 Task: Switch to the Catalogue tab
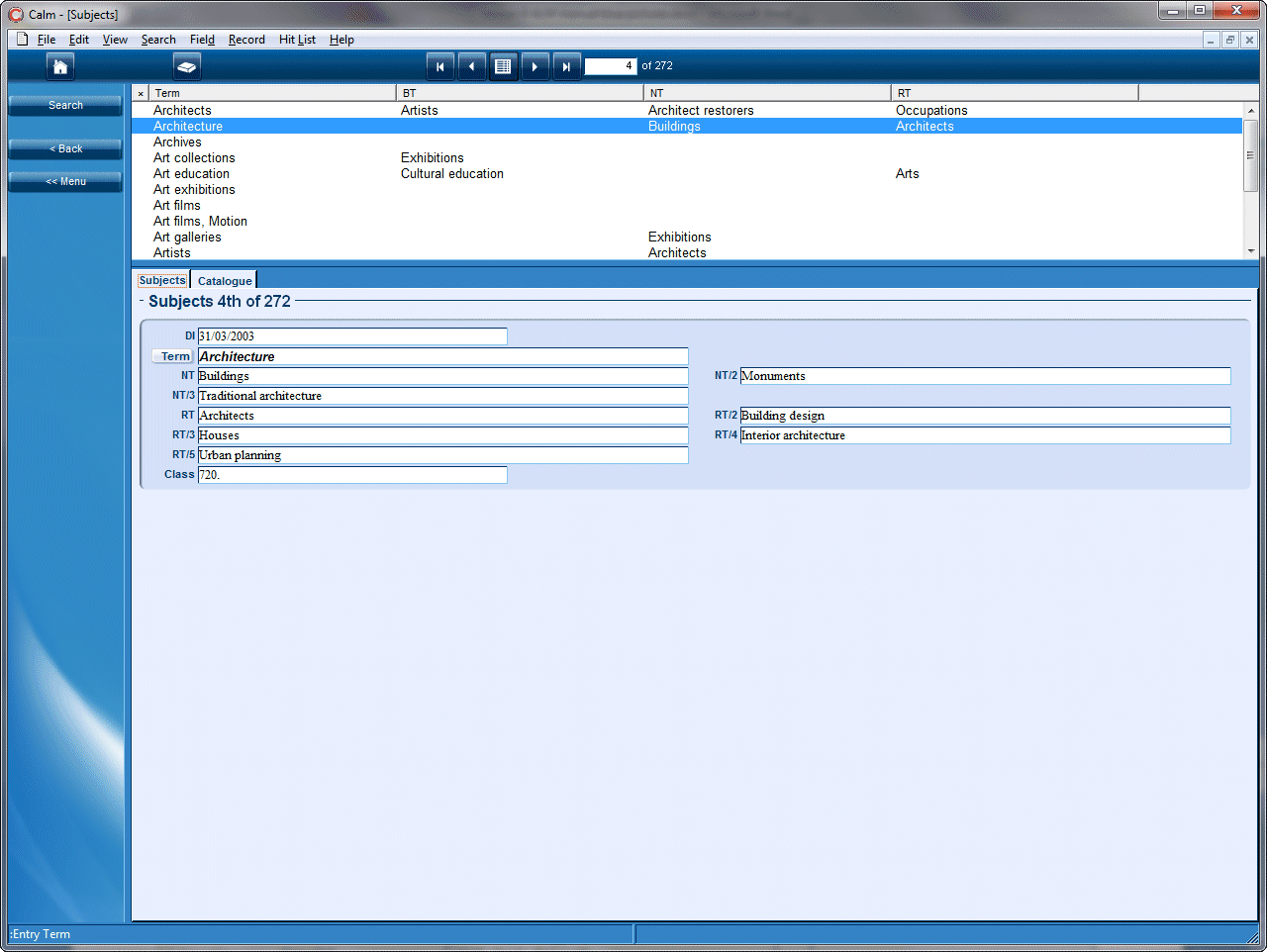pos(223,280)
